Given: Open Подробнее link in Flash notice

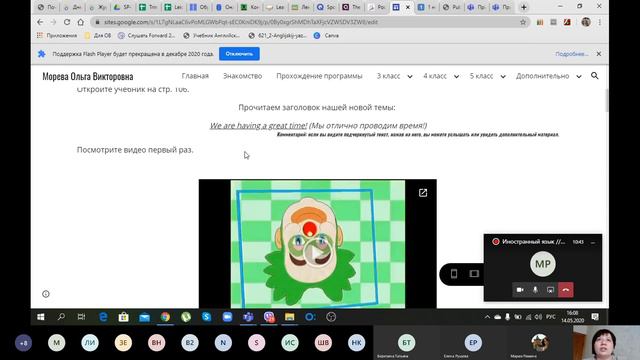Looking at the screenshot, I should [571, 54].
